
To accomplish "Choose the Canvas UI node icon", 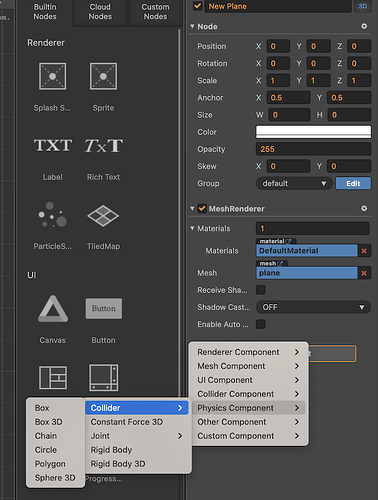I will point(53,309).
